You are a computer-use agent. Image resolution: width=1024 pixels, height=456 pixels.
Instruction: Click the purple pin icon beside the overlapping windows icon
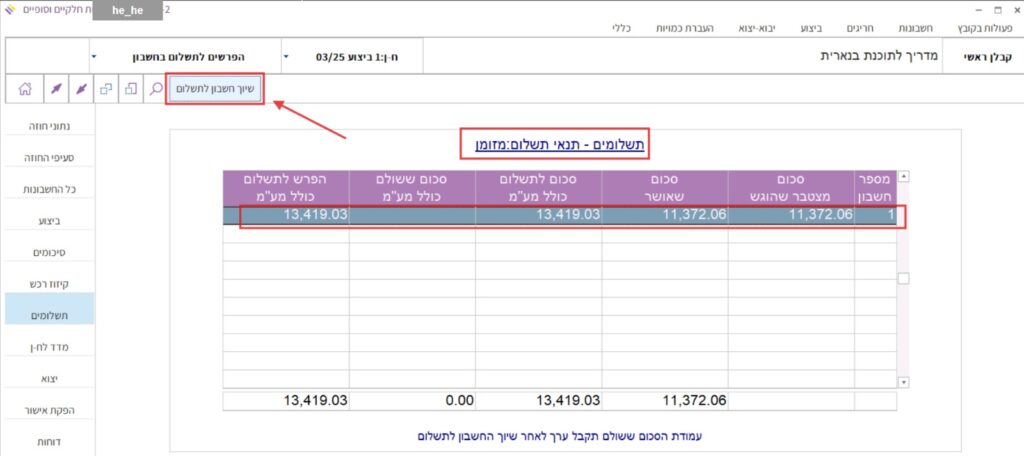click(82, 89)
